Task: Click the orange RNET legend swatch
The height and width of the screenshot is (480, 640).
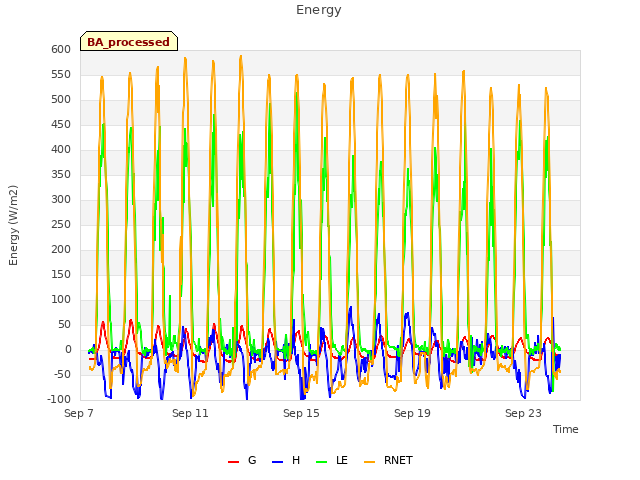Action: [x=369, y=461]
